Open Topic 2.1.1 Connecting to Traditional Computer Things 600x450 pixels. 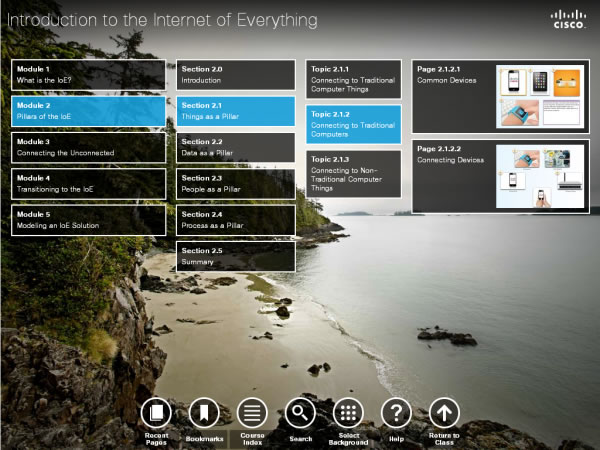(x=353, y=77)
